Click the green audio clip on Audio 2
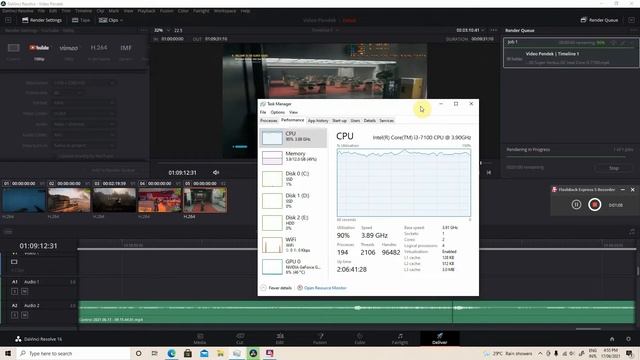Screen dimensions: 640x360 [356, 312]
